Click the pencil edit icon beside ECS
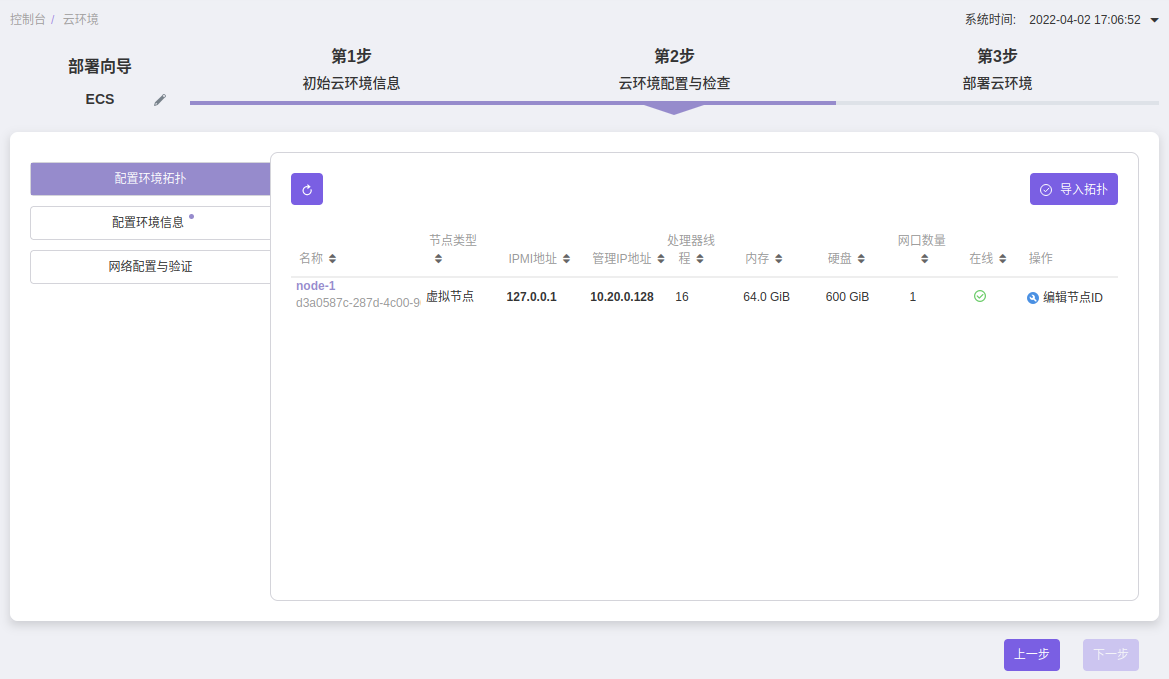 pos(160,100)
